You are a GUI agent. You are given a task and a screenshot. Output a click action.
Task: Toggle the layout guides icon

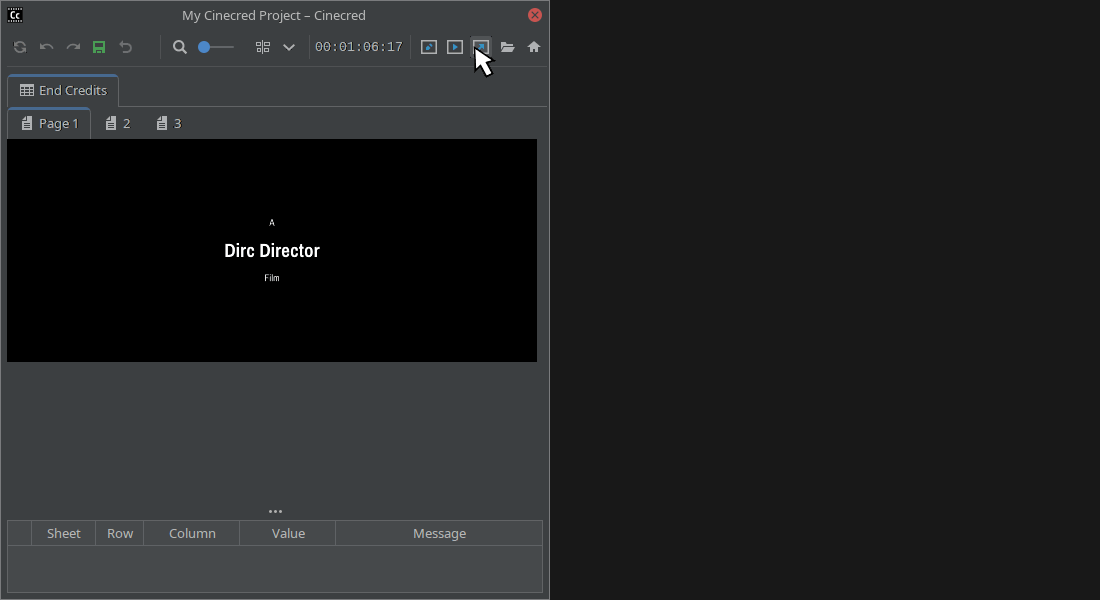pos(262,47)
